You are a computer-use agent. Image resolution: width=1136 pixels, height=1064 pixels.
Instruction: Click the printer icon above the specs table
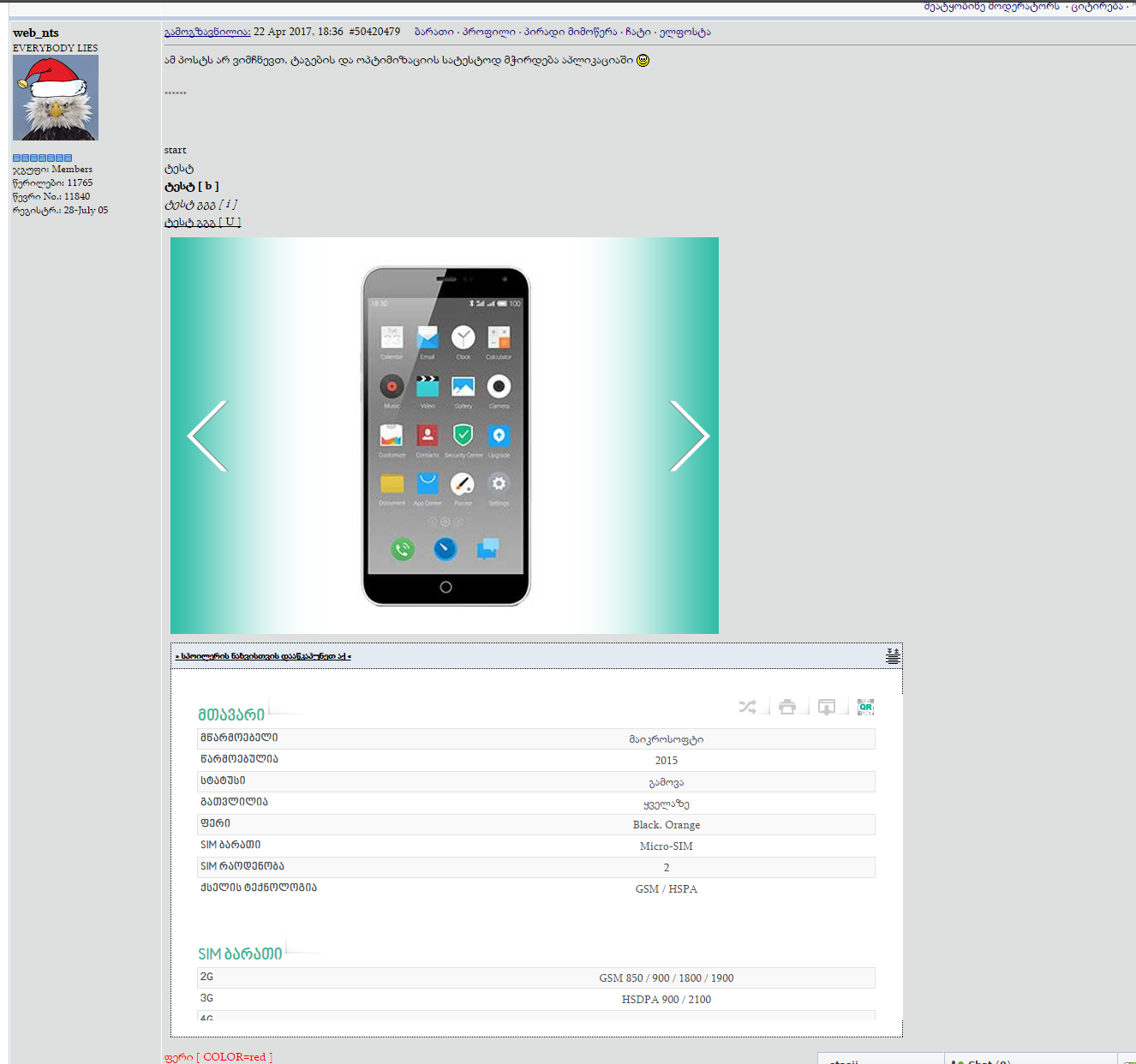pos(787,707)
